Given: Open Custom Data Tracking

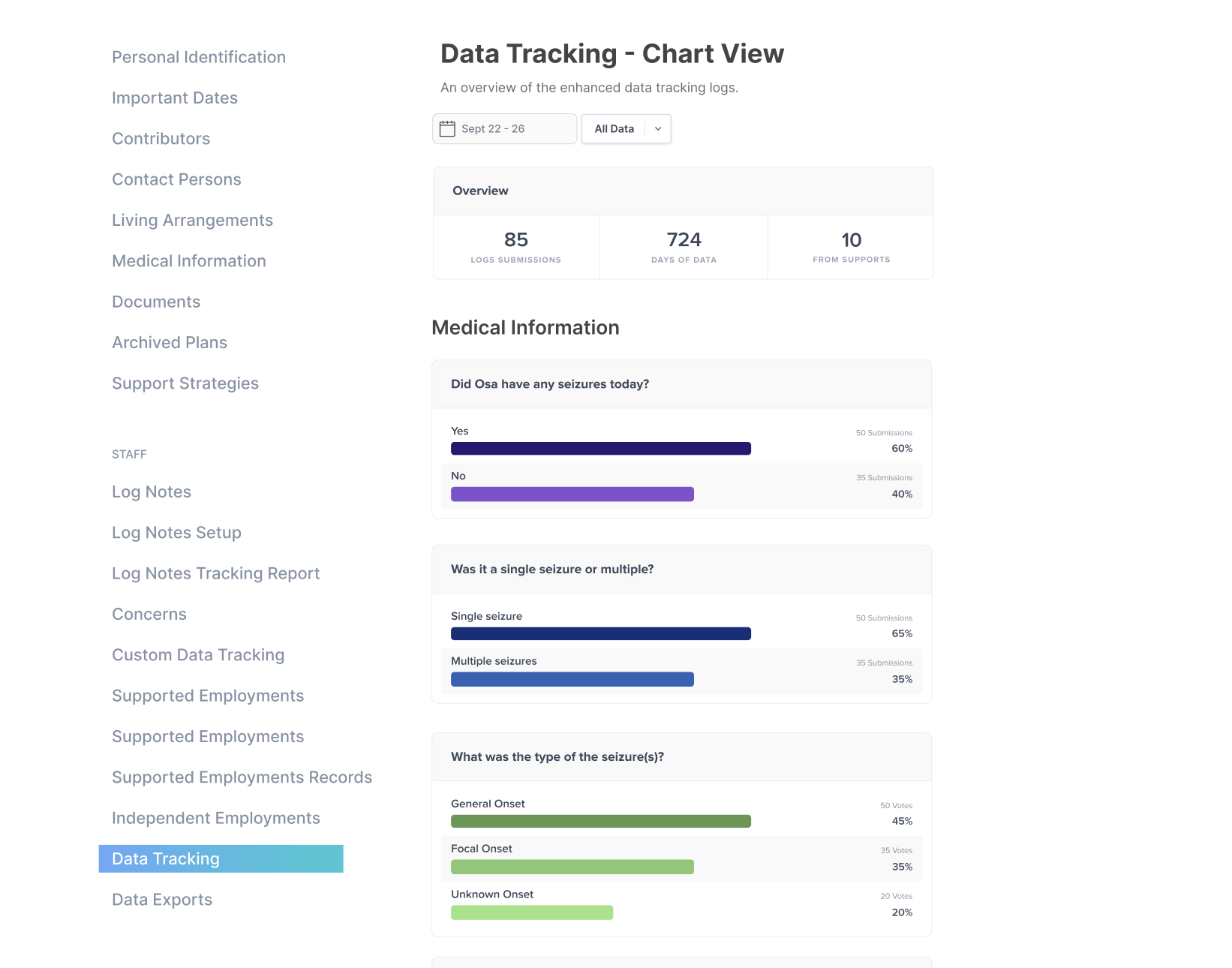Looking at the screenshot, I should (198, 655).
